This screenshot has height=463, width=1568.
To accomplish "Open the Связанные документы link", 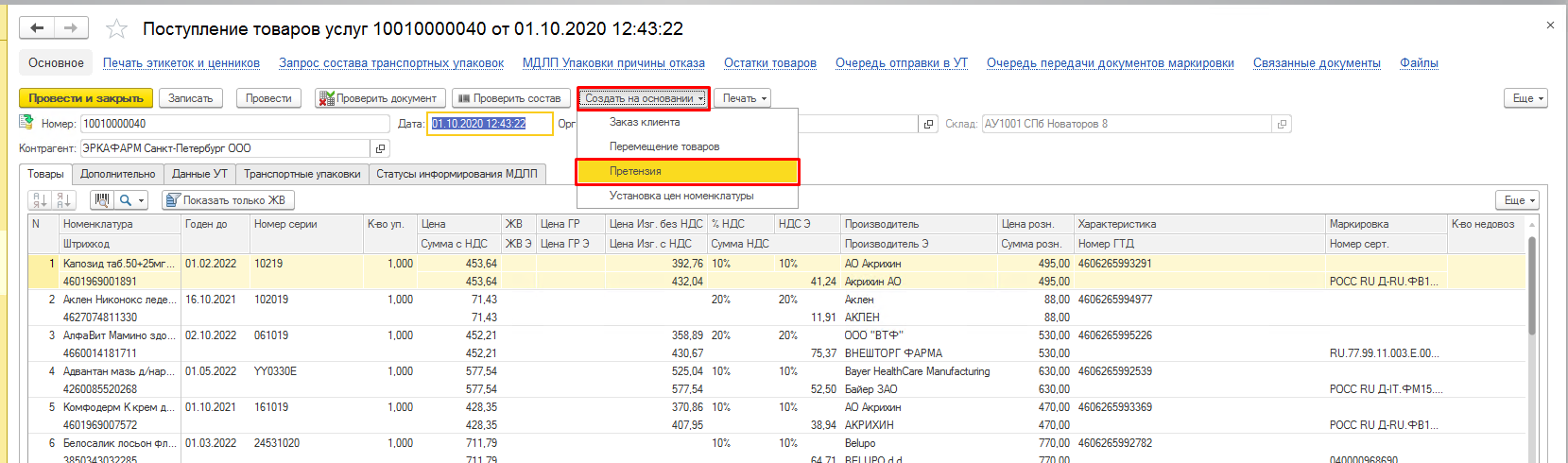I will (x=1317, y=63).
